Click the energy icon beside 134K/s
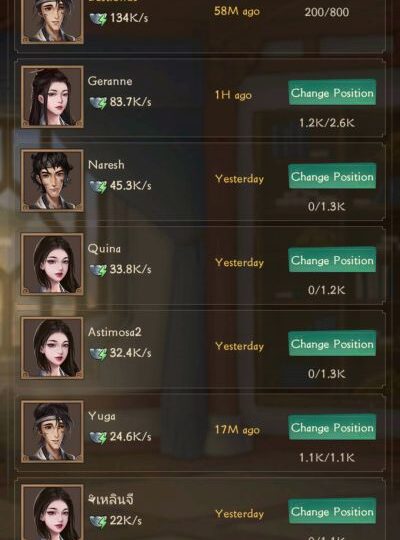The image size is (400, 540). (x=99, y=19)
